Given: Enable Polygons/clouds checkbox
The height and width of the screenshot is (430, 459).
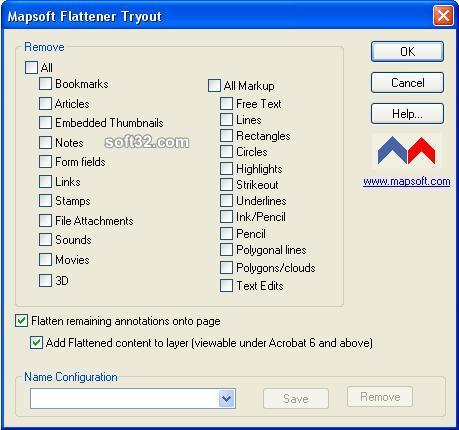Looking at the screenshot, I should (226, 267).
